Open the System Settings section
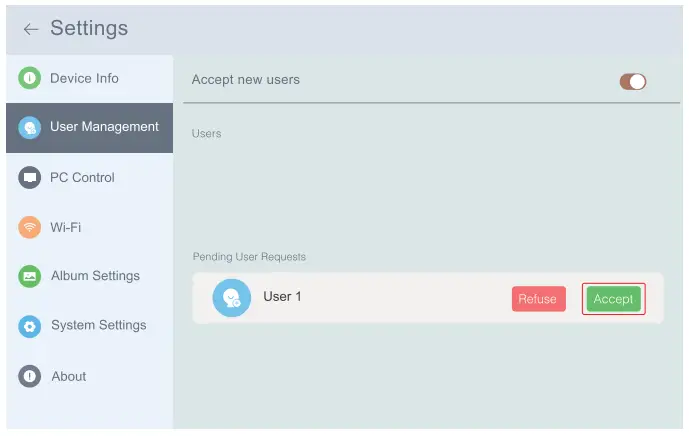Image resolution: width=689 pixels, height=436 pixels. point(98,325)
